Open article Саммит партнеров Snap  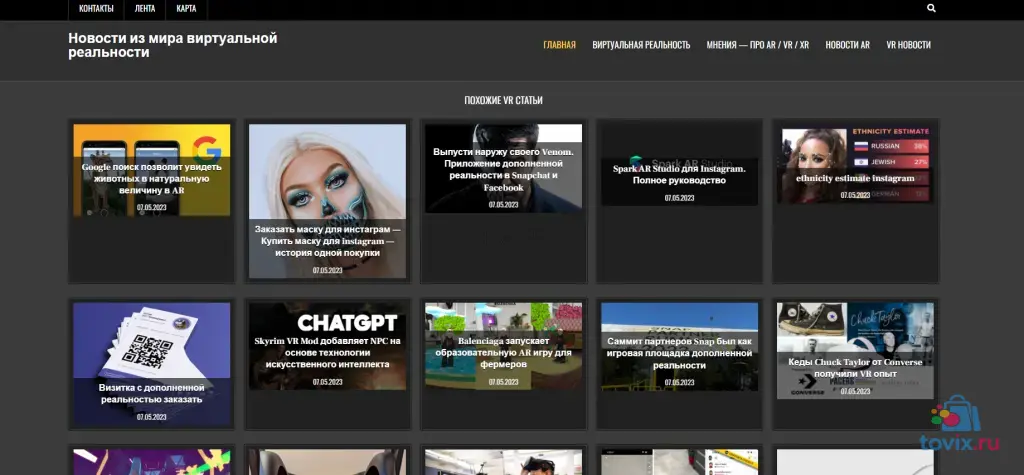pos(679,353)
